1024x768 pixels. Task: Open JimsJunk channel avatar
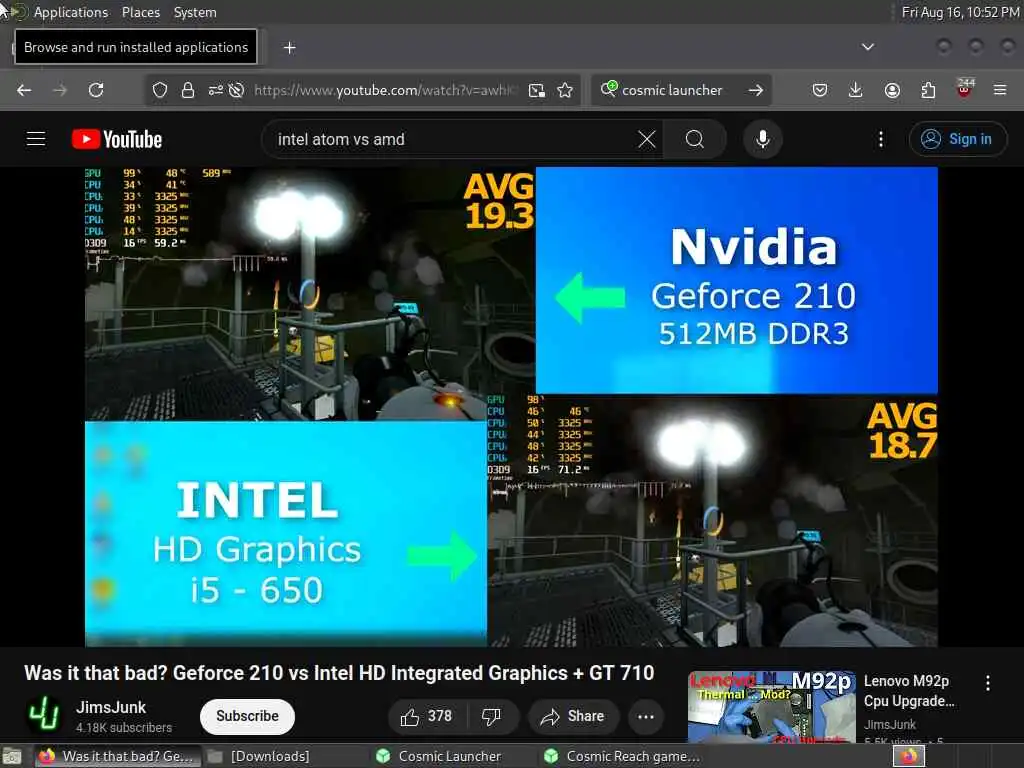point(44,715)
